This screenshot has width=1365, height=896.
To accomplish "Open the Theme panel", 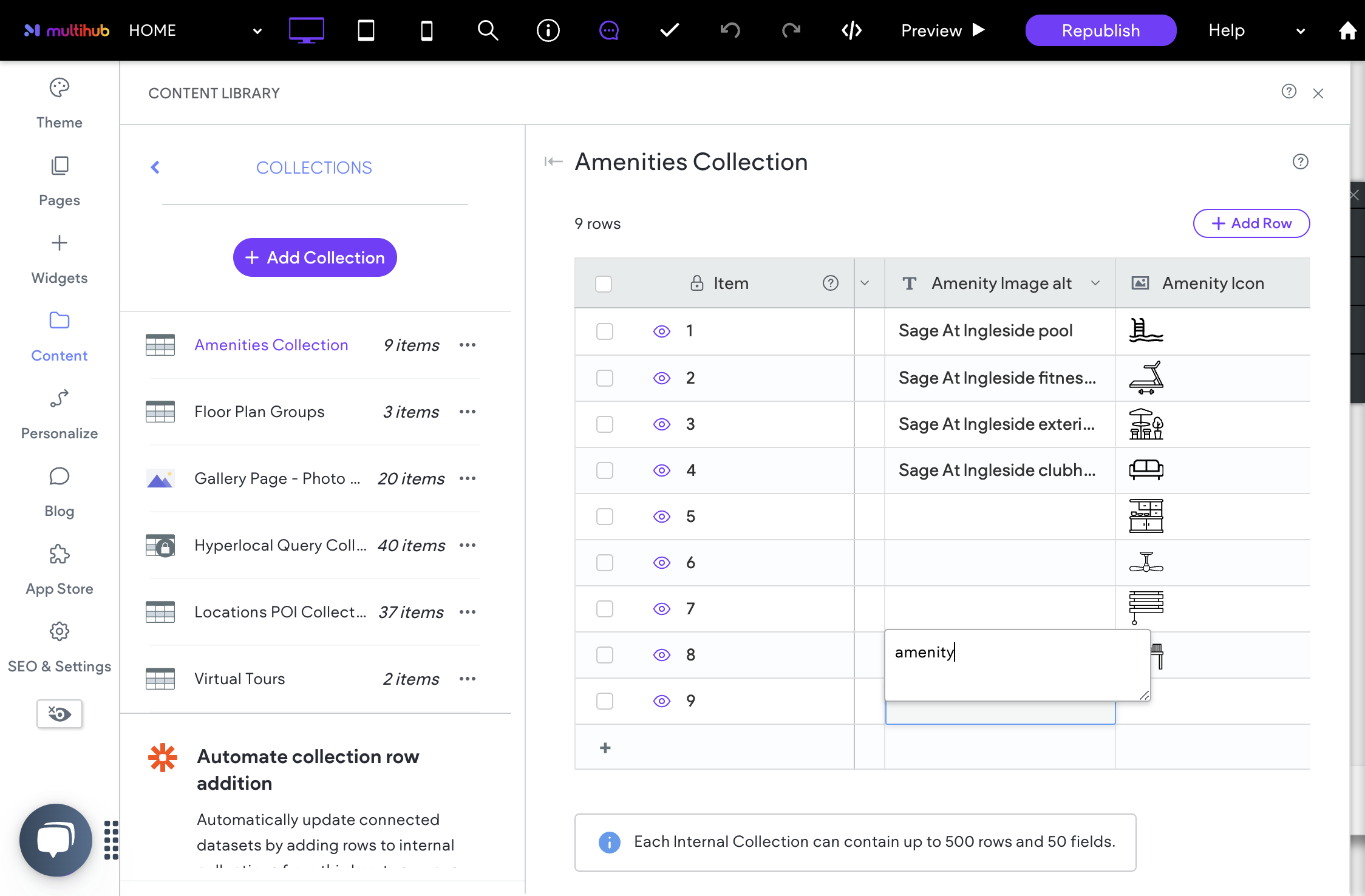I will point(60,104).
